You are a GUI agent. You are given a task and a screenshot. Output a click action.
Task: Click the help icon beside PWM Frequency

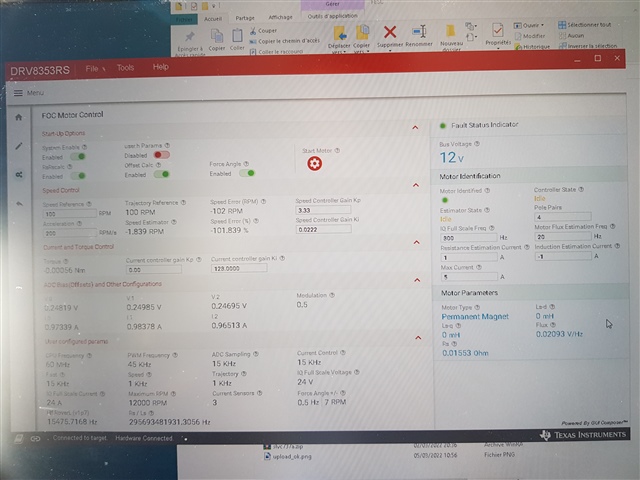(175, 355)
